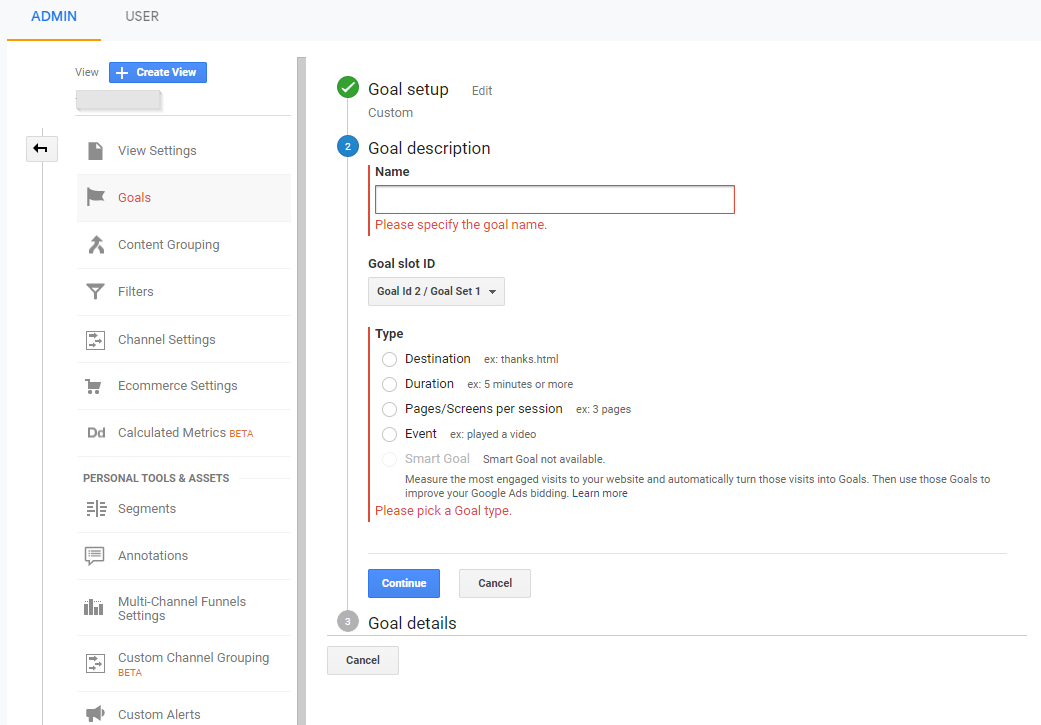The image size is (1041, 725).
Task: Choose the Event goal type radio button
Action: [x=389, y=434]
